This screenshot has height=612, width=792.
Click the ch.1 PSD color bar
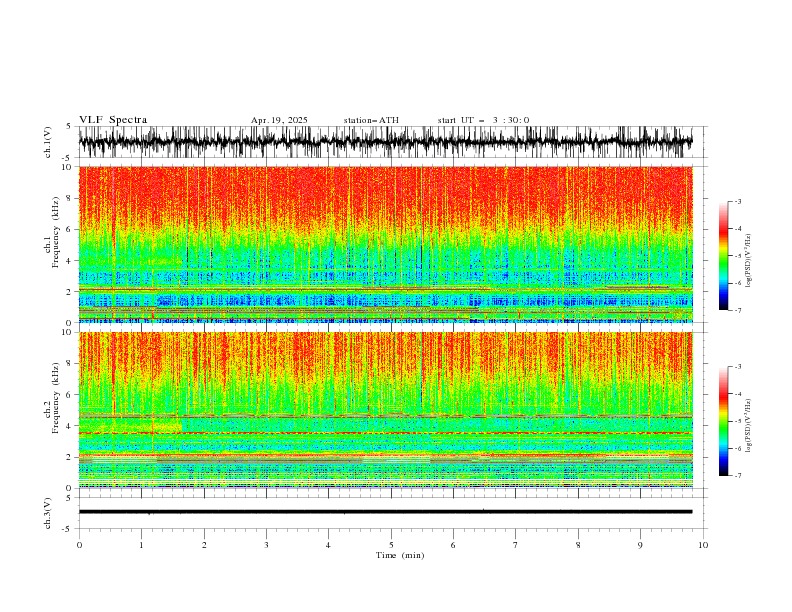[723, 256]
